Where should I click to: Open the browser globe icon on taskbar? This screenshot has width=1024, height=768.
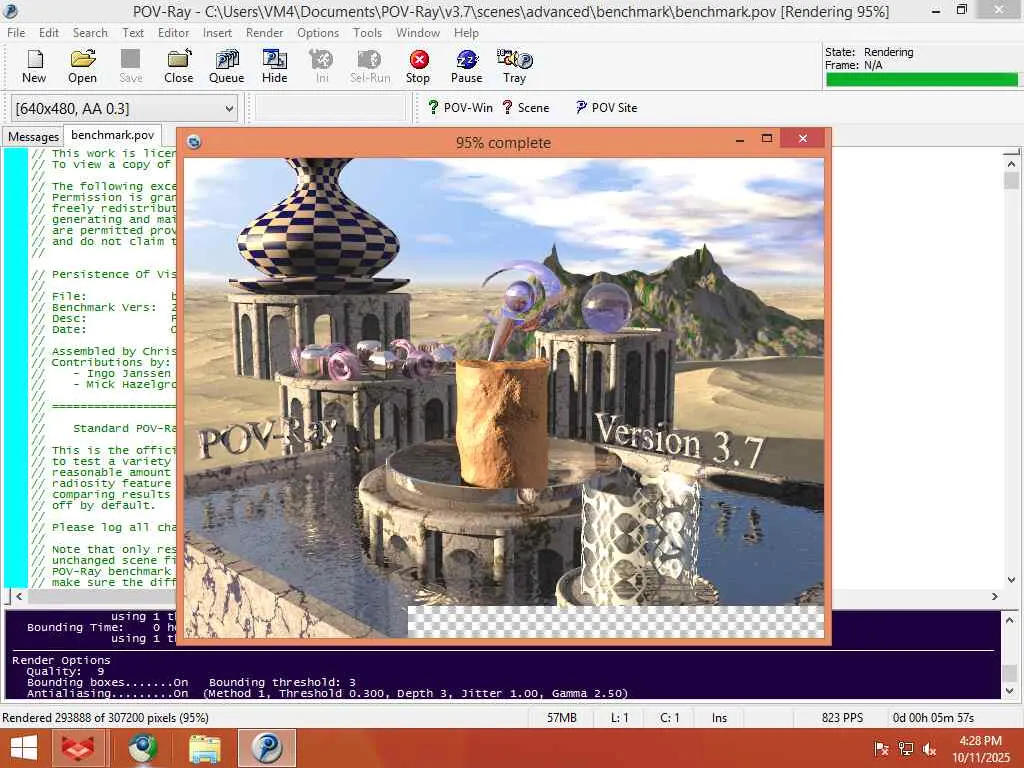[x=142, y=748]
